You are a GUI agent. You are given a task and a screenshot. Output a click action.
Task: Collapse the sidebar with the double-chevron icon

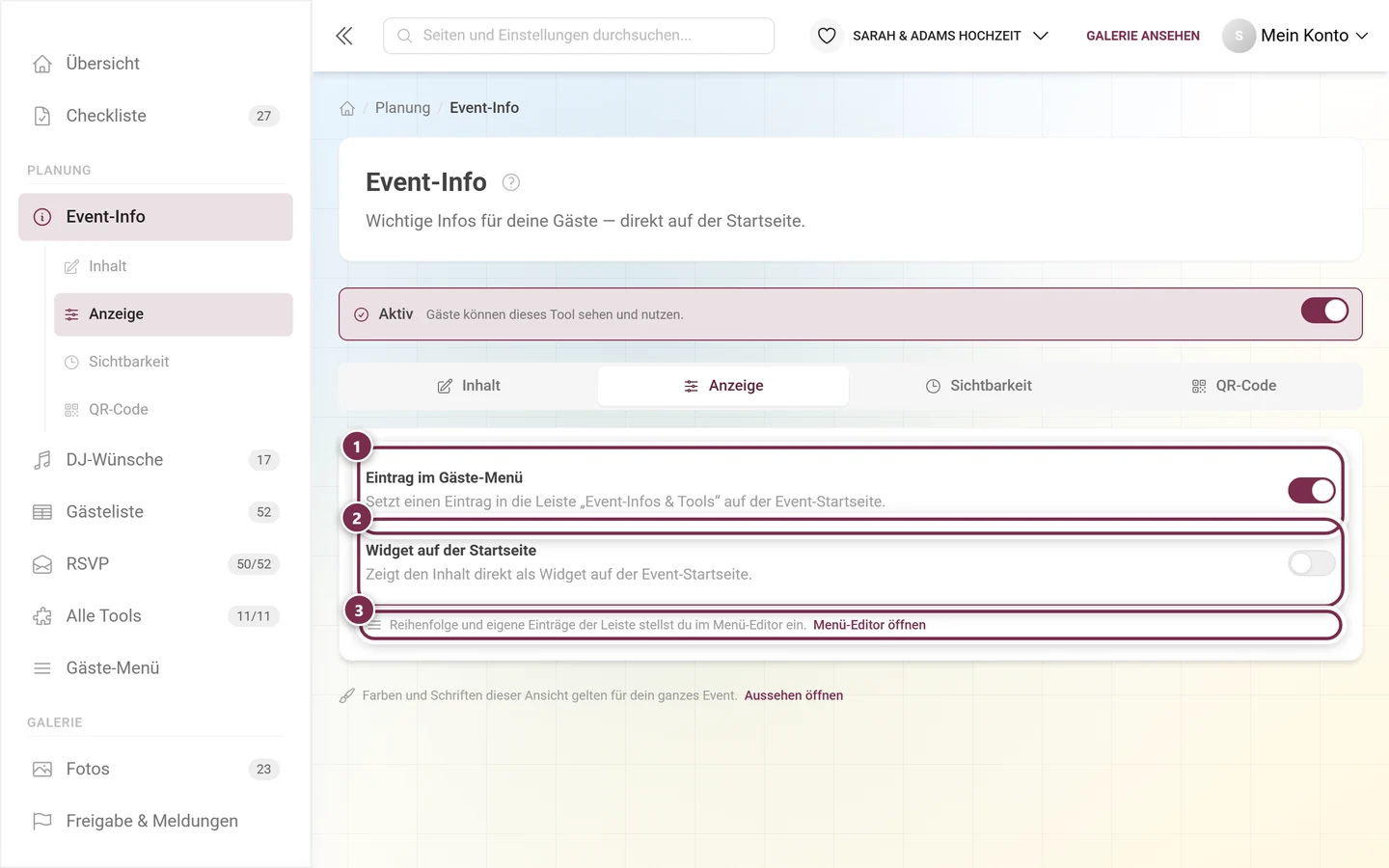pos(344,36)
